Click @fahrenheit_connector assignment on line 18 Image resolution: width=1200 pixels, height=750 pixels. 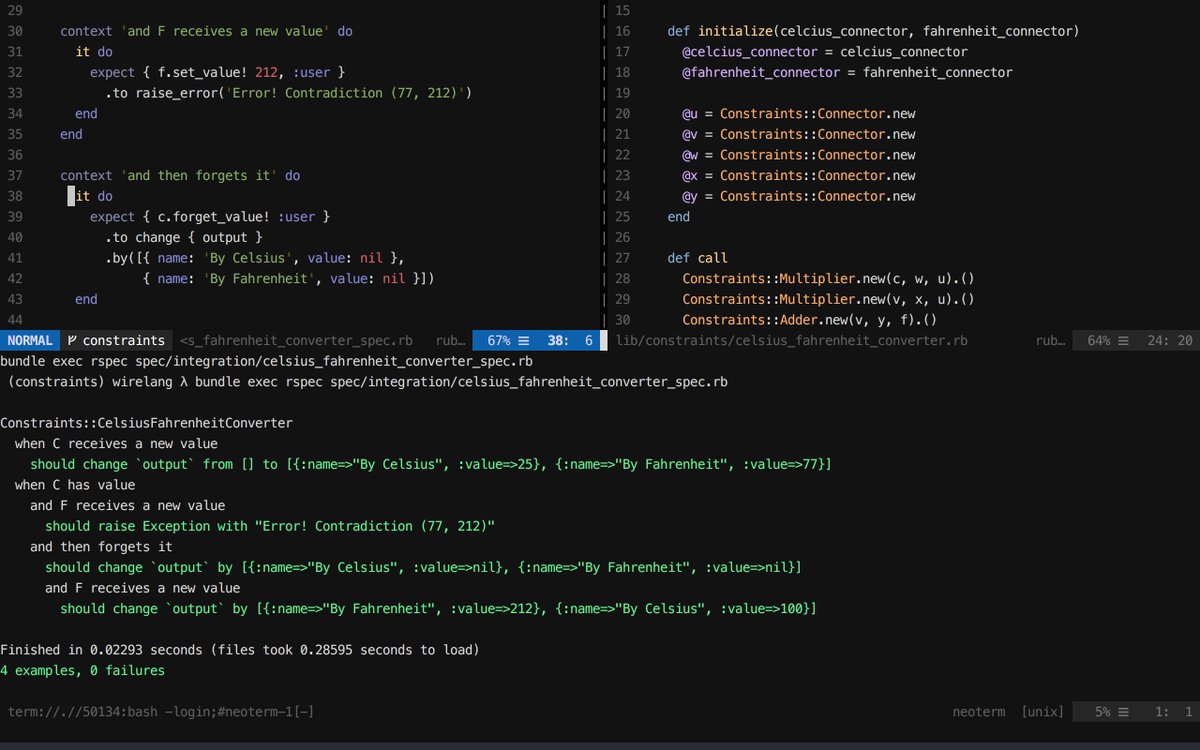pos(847,73)
